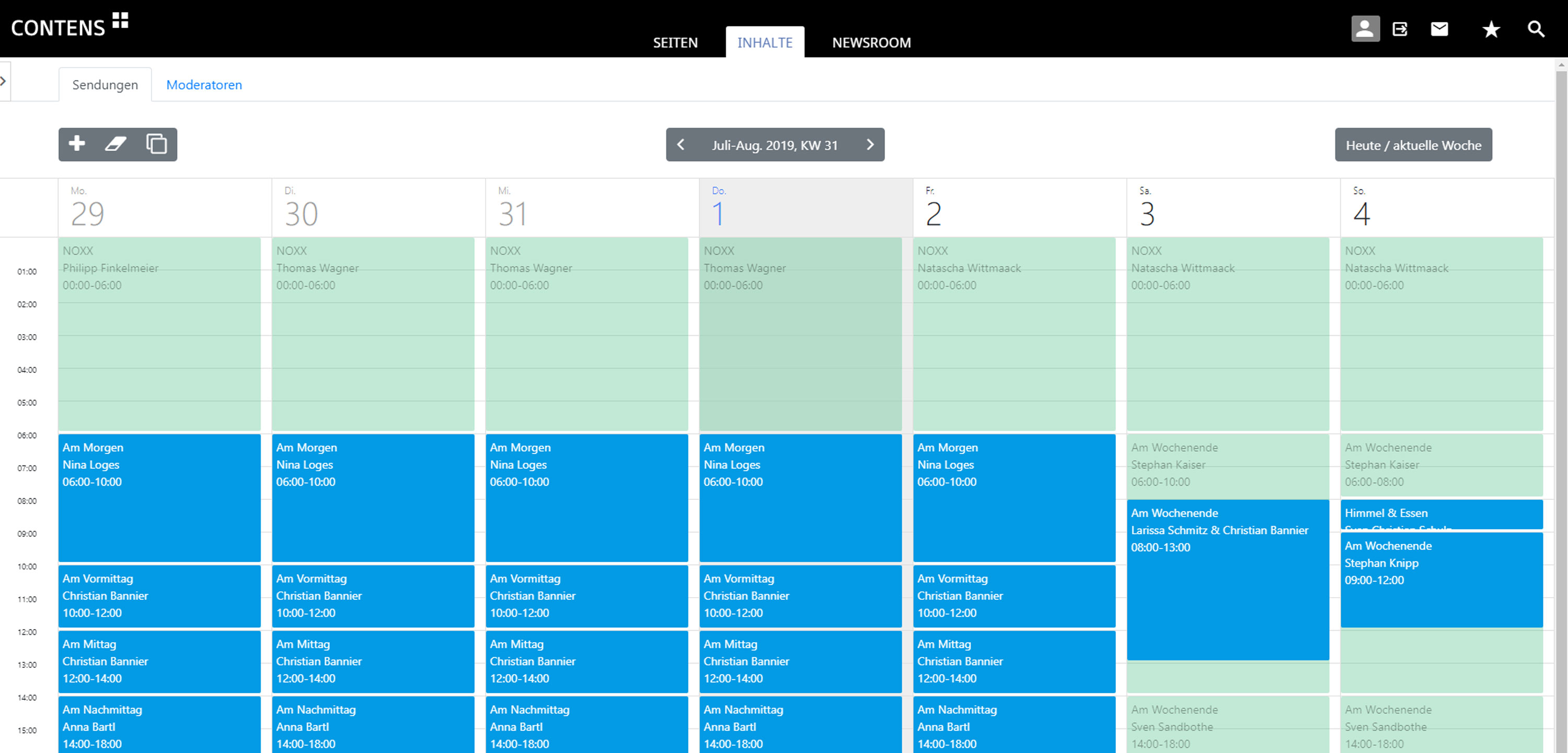Switch to the Moderatoren tab

tap(204, 85)
